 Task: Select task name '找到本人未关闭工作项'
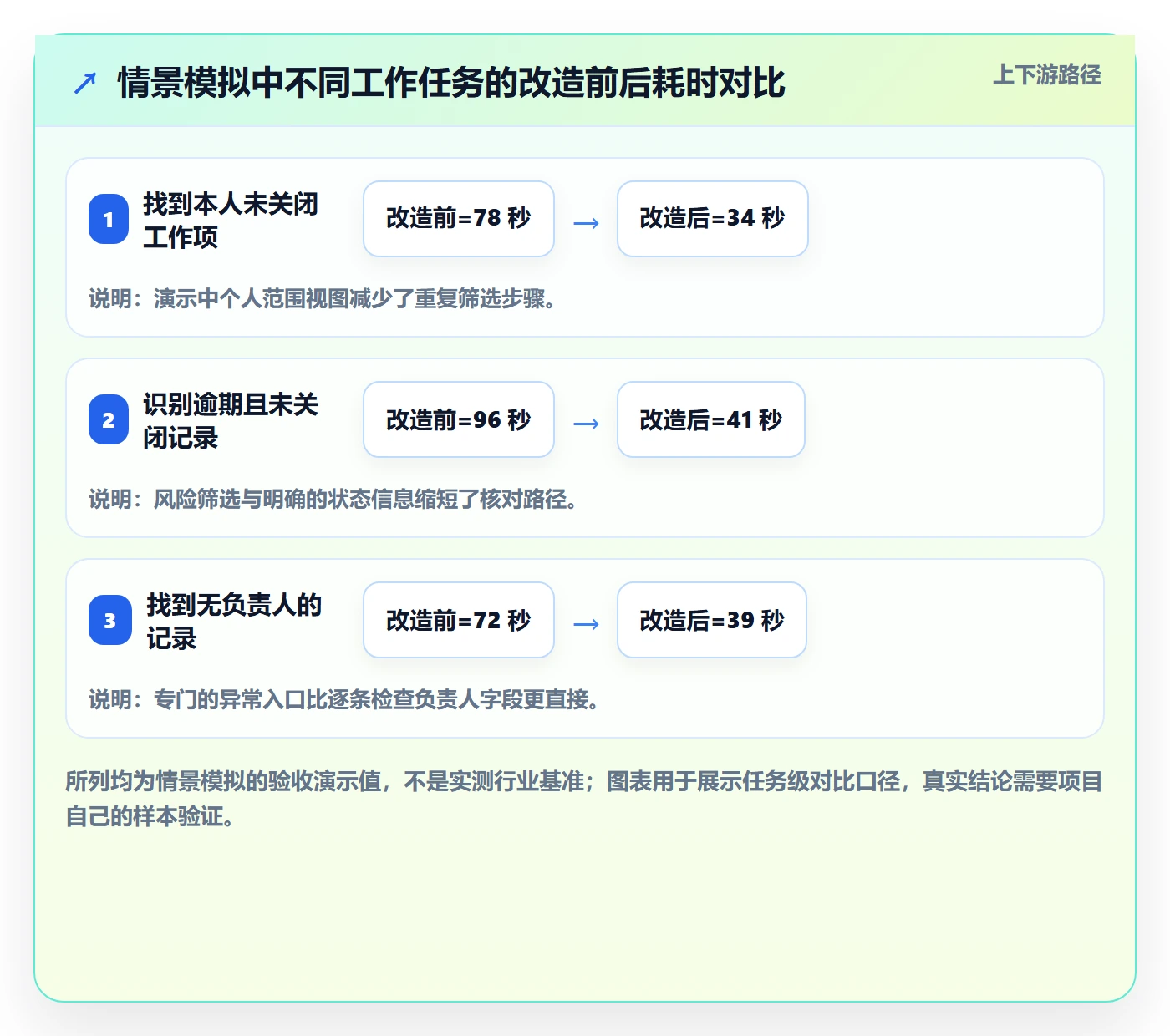point(231,220)
